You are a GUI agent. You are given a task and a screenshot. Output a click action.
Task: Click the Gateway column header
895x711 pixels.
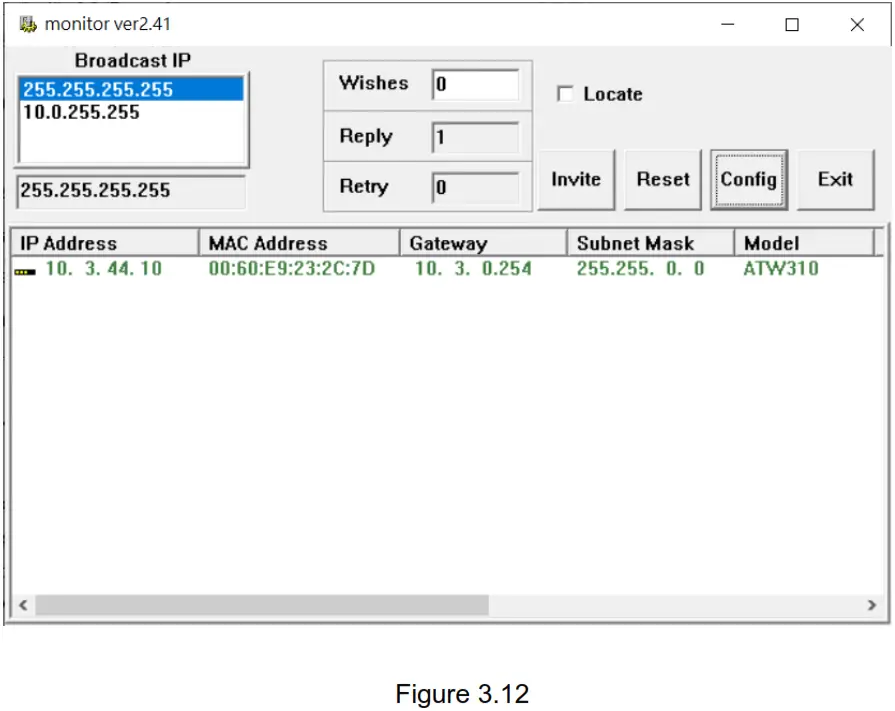483,243
